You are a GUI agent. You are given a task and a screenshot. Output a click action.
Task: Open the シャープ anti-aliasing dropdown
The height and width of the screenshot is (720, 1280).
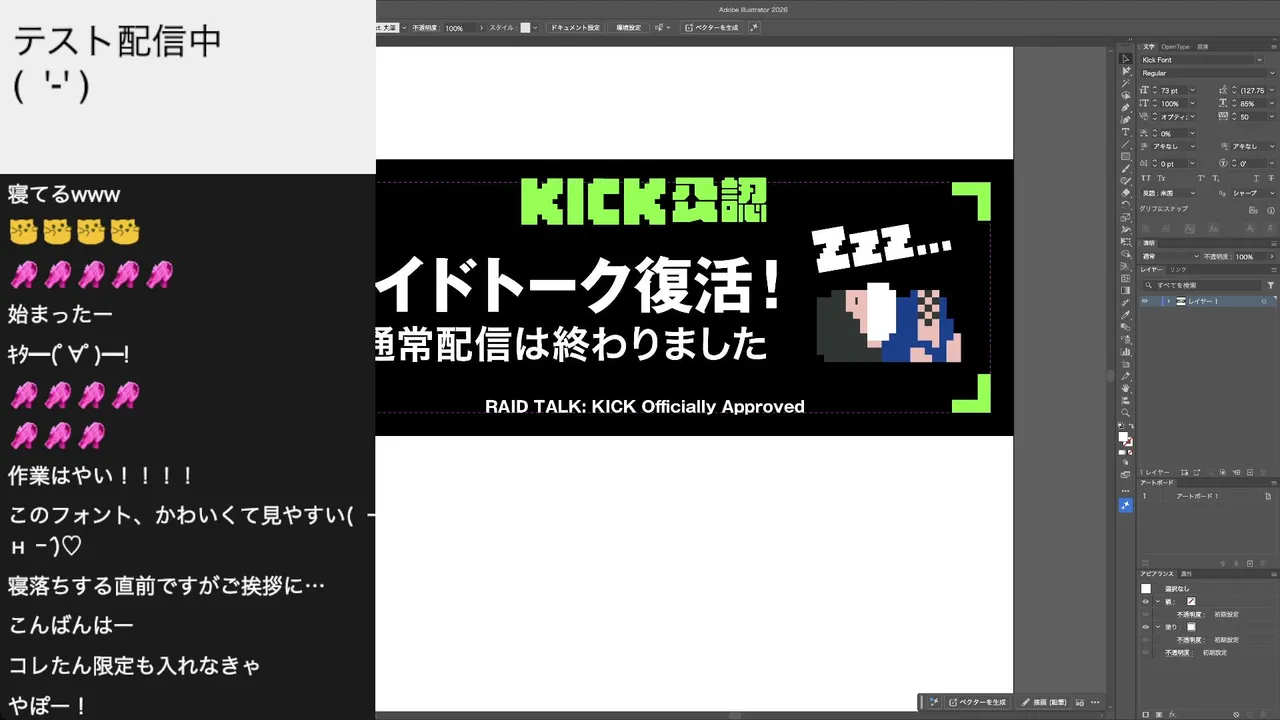pyautogui.click(x=1254, y=193)
